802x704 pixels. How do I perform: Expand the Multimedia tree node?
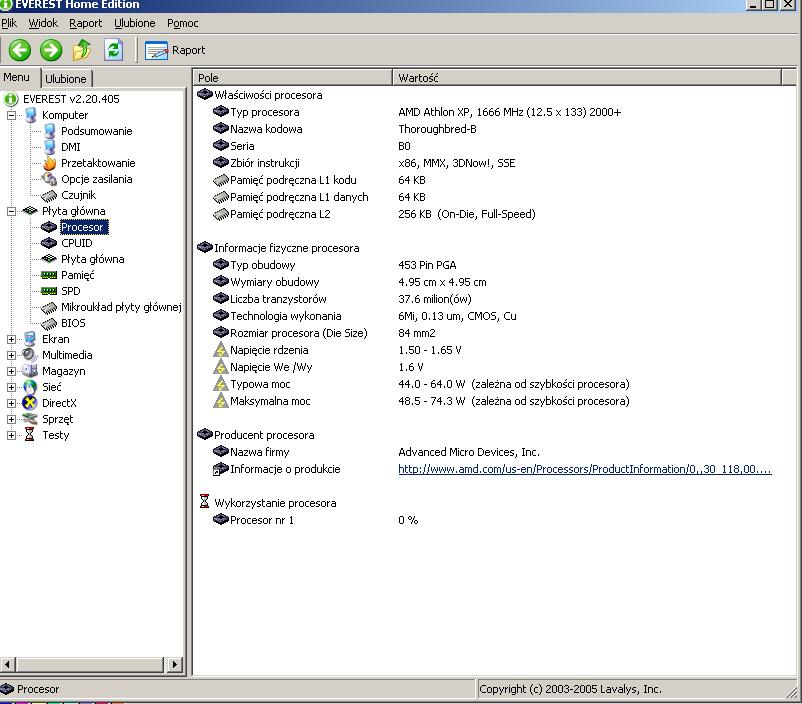pos(11,355)
